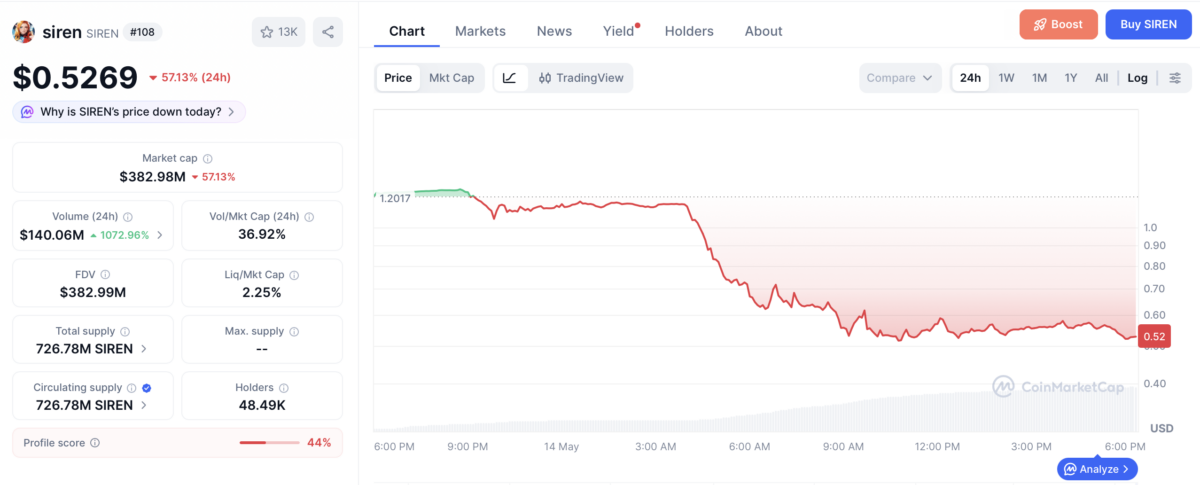This screenshot has width=1200, height=485.
Task: Open the Yield tab
Action: coord(619,31)
